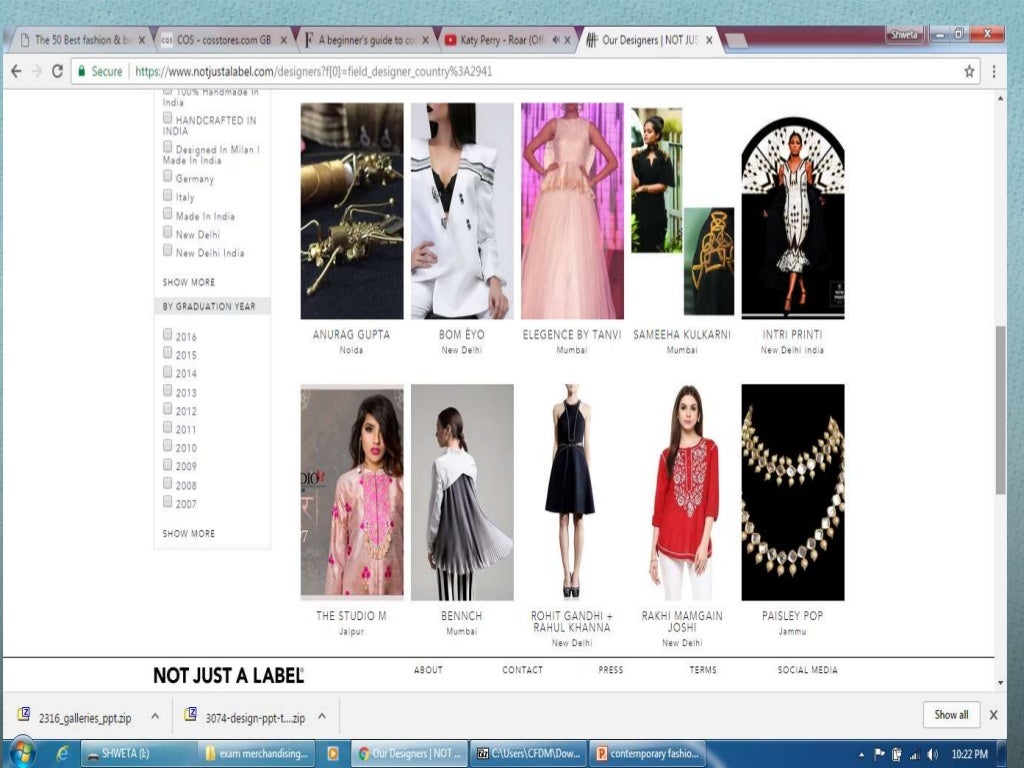Close the Our Designers tab

coord(709,40)
